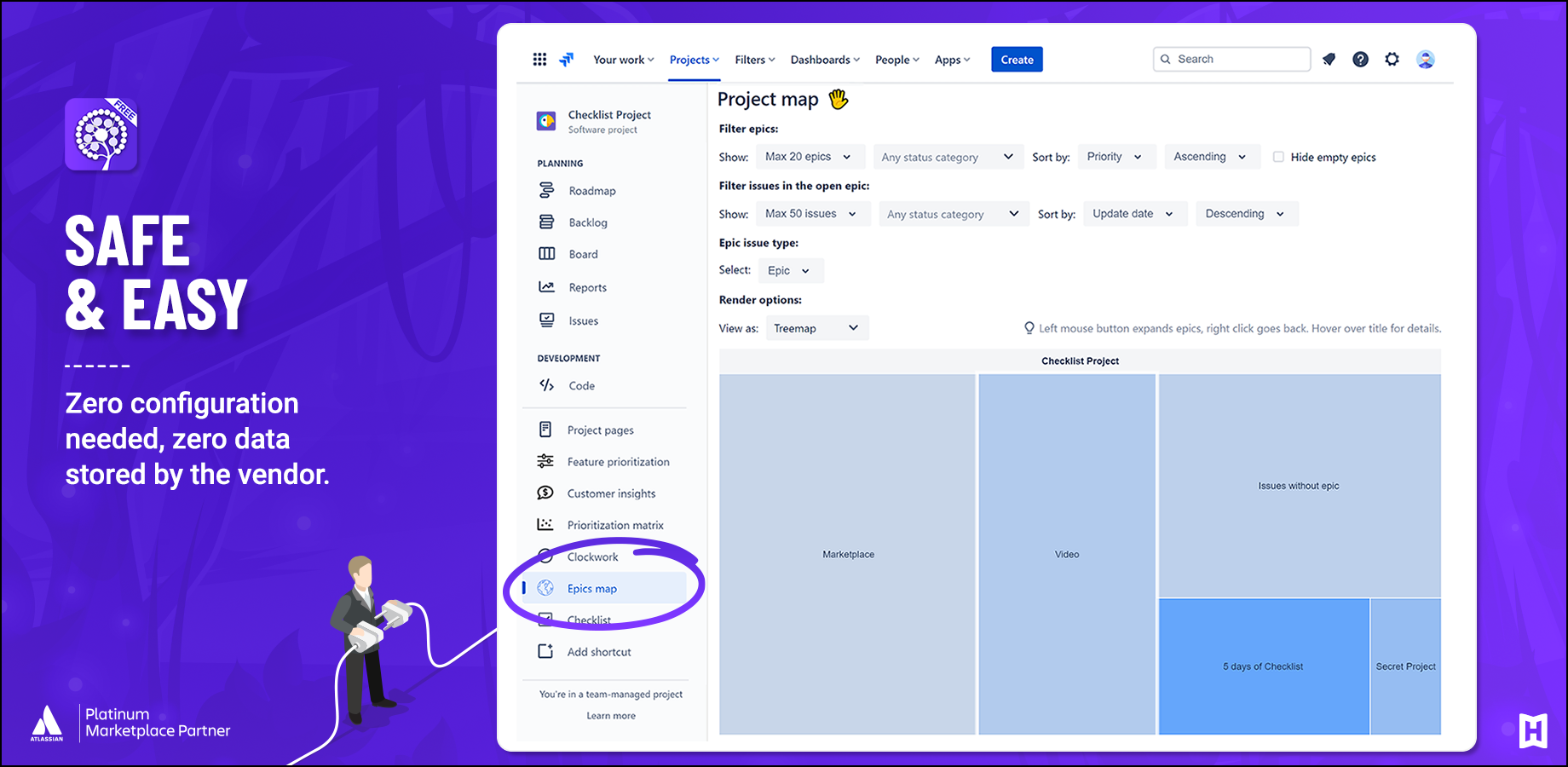Click the Reports chart icon
Image resolution: width=1568 pixels, height=767 pixels.
tap(546, 286)
